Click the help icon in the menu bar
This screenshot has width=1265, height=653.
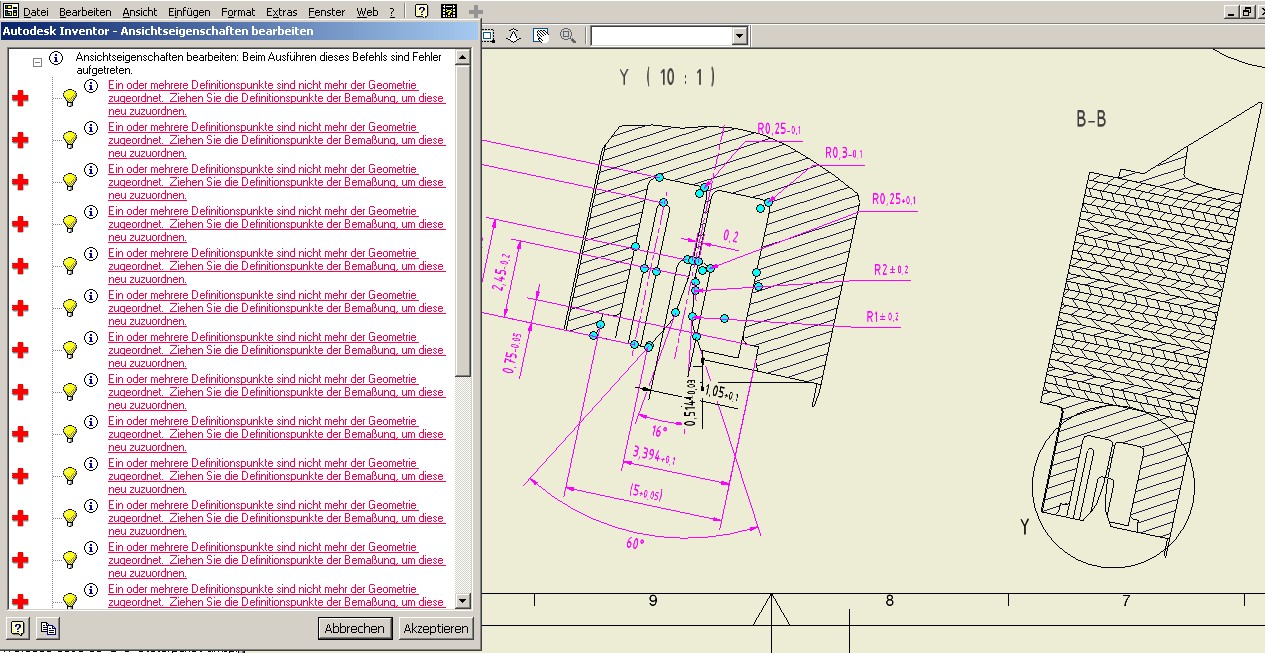[x=421, y=11]
